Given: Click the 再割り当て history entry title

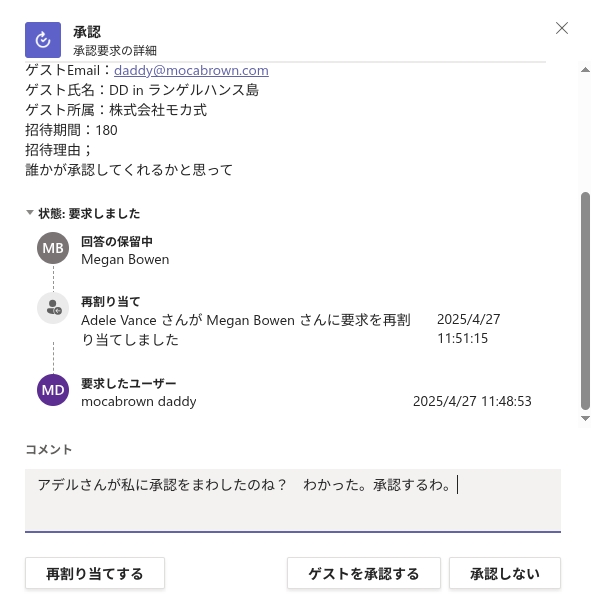Looking at the screenshot, I should tap(110, 301).
